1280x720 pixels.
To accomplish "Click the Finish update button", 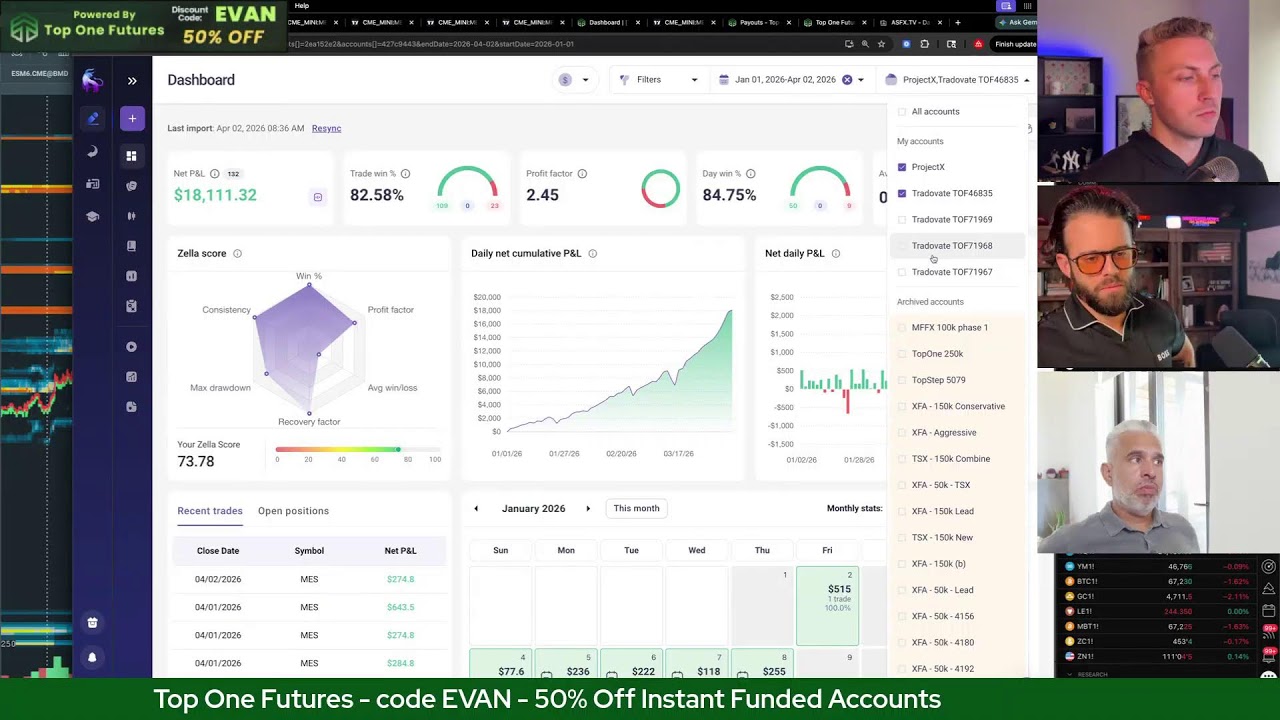I will (x=1015, y=44).
